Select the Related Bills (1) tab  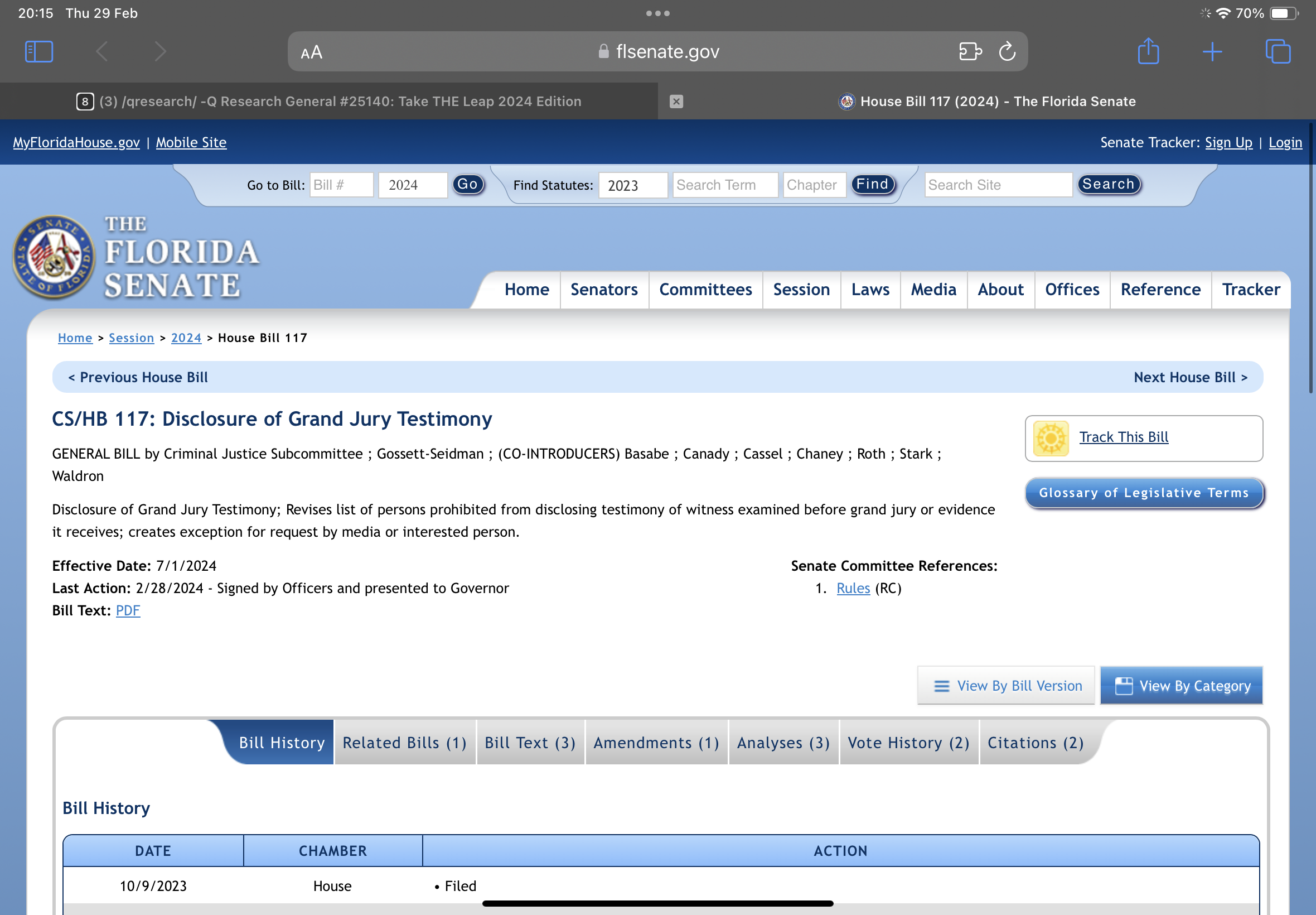404,743
